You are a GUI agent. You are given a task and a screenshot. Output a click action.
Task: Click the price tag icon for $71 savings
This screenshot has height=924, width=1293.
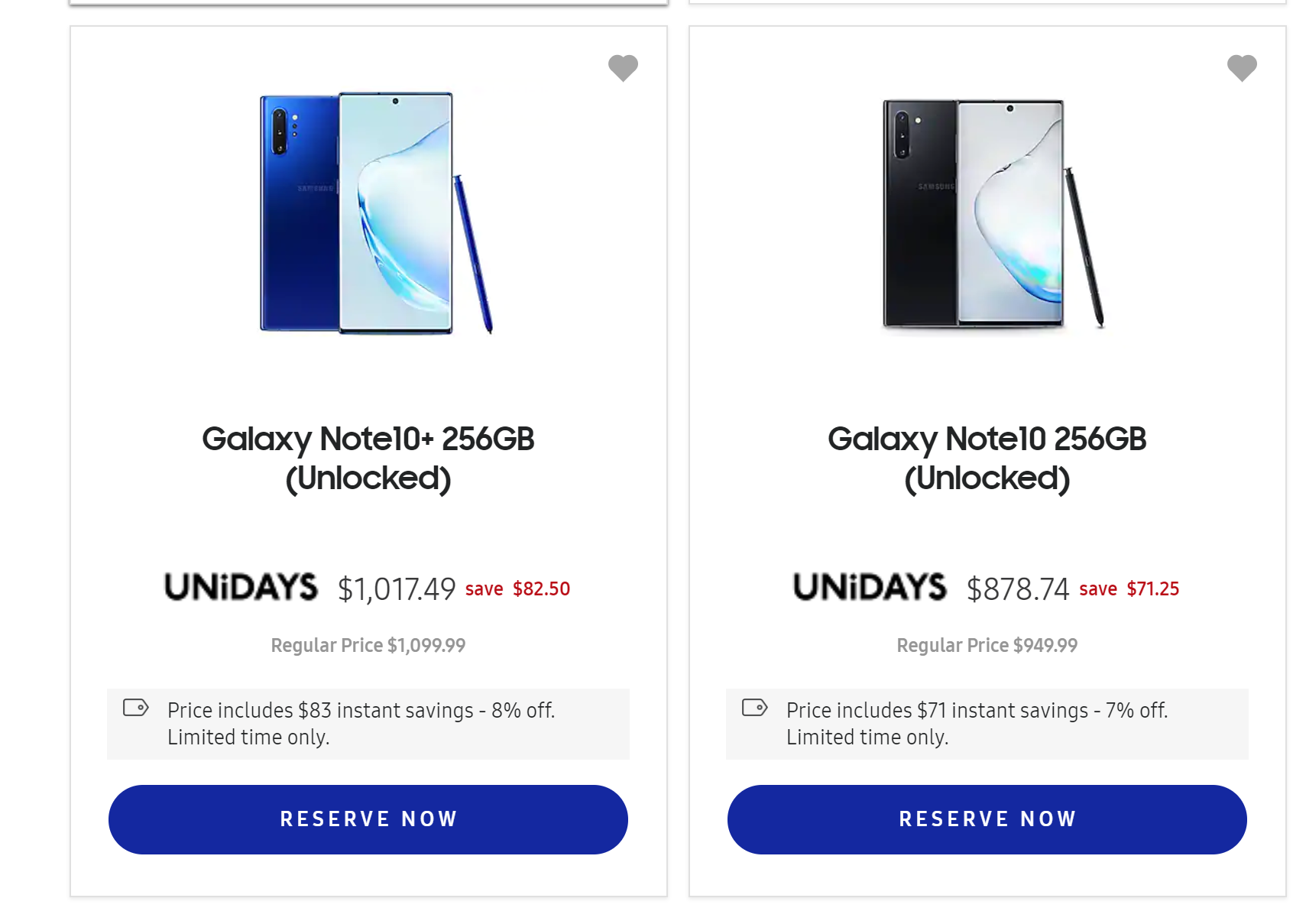755,708
